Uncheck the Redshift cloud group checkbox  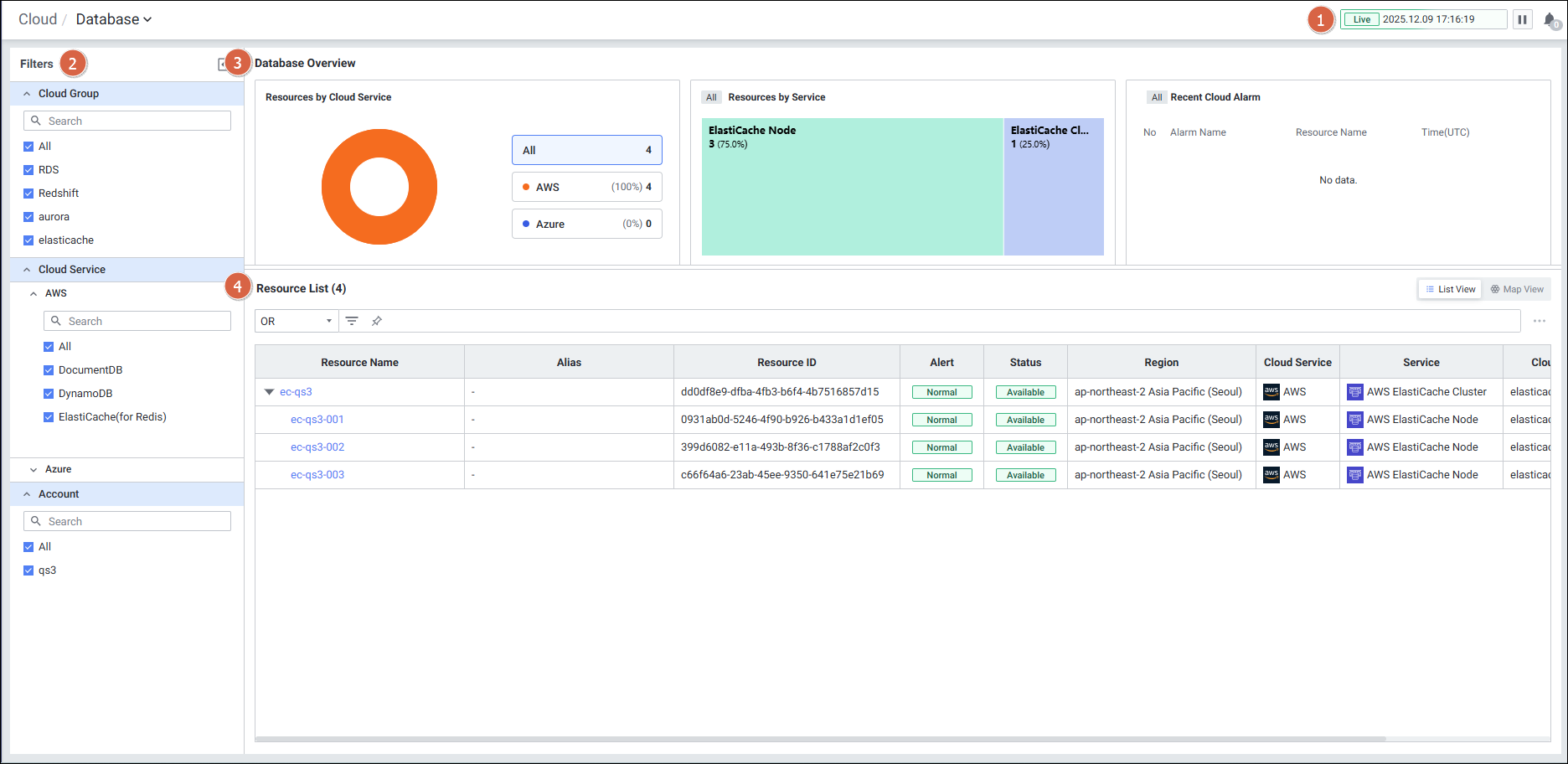point(28,194)
